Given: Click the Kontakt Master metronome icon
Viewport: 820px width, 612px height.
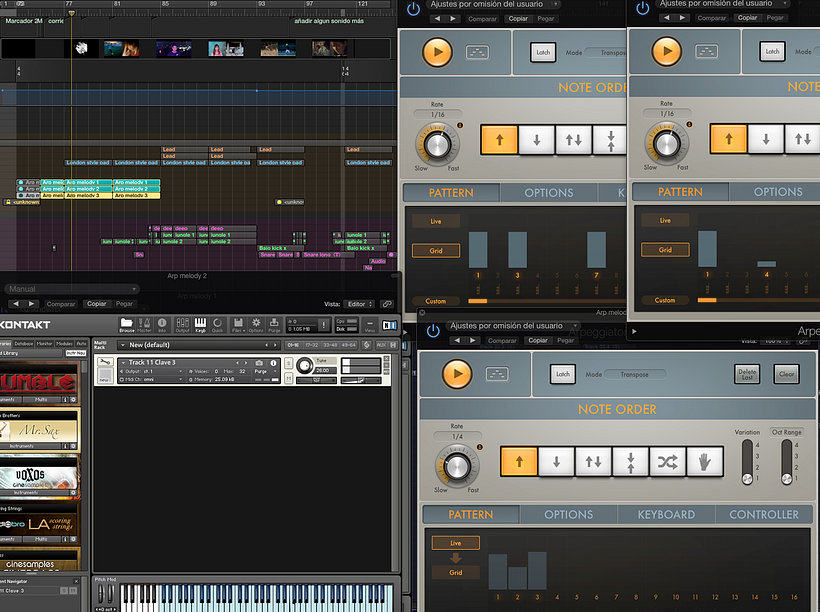Looking at the screenshot, I should click(x=144, y=323).
